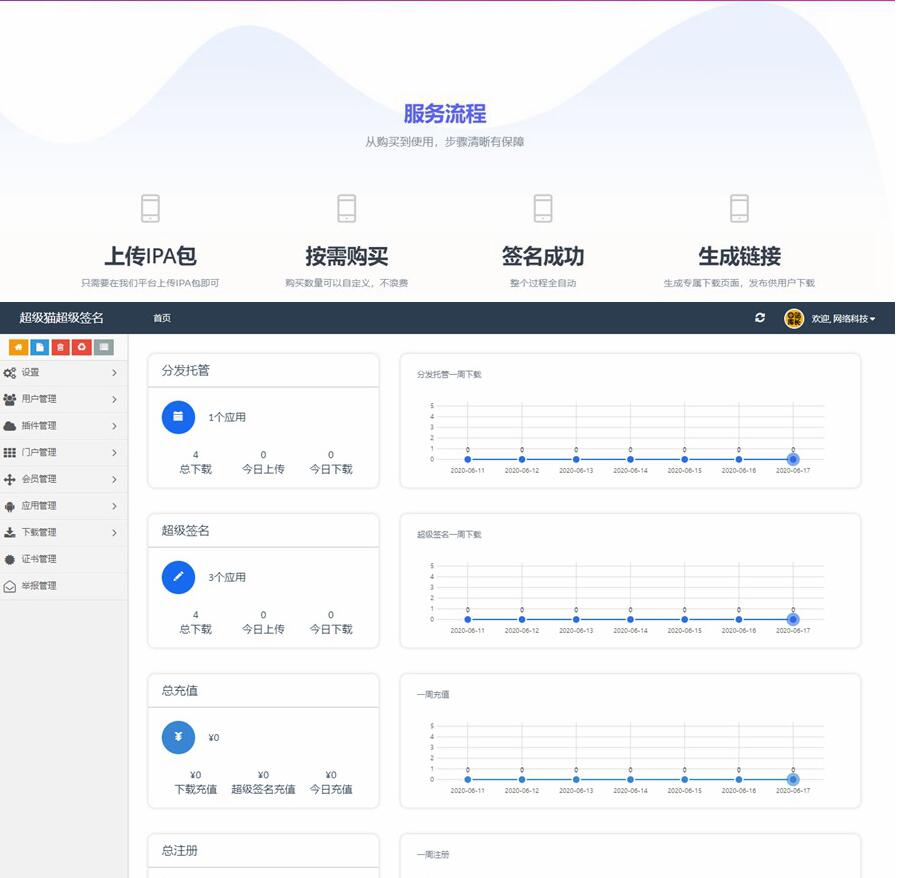Click the blue document quick button
The height and width of the screenshot is (878, 908).
click(x=39, y=347)
